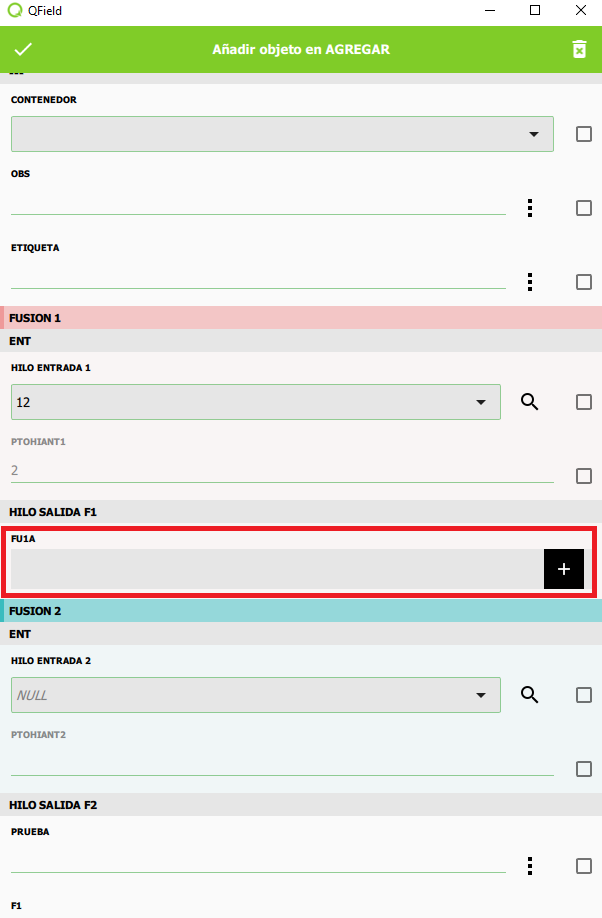Open the OBS field three-dot menu
The width and height of the screenshot is (602, 918).
(530, 208)
